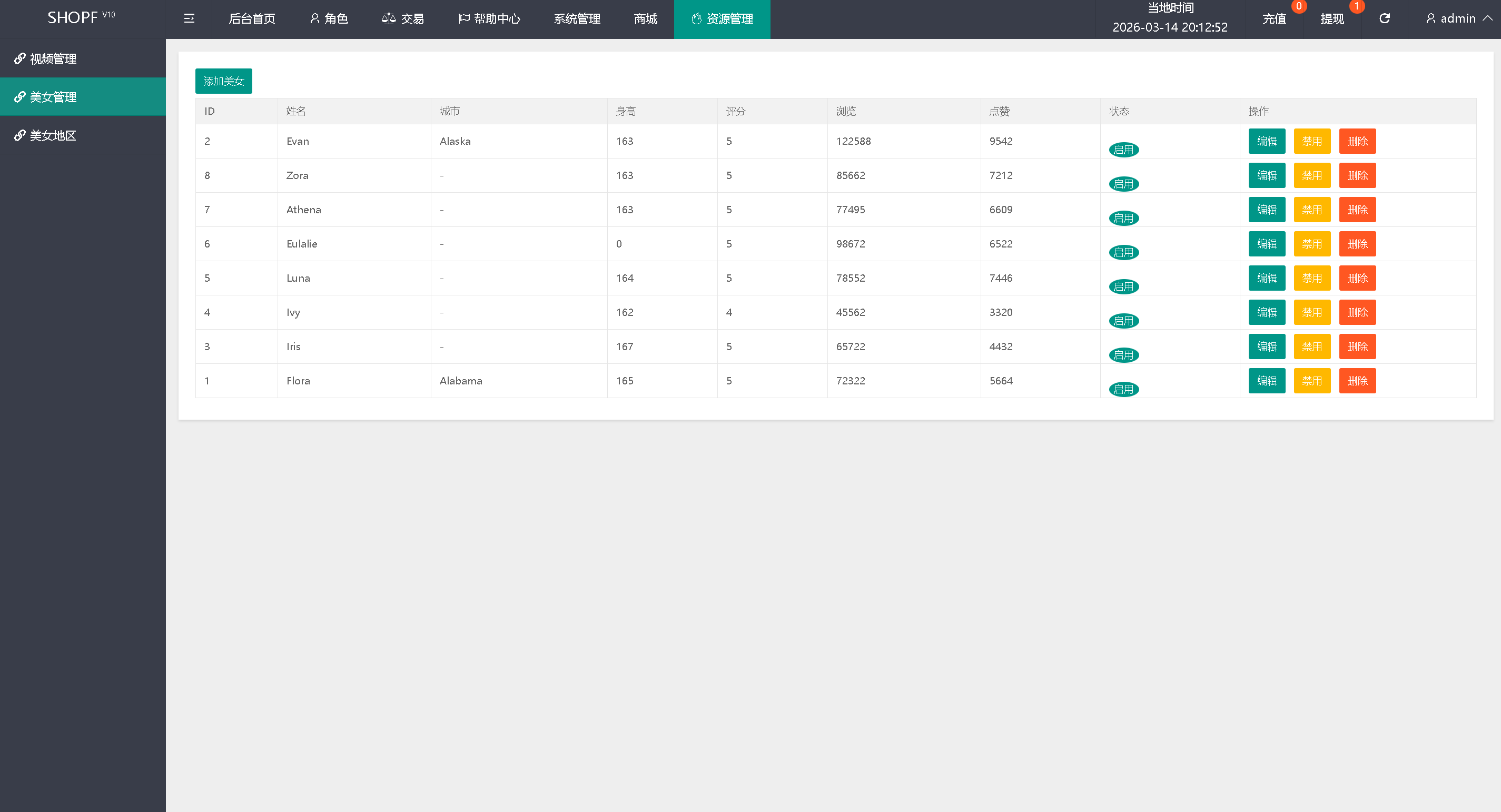The width and height of the screenshot is (1501, 812).
Task: Delete the Evan row
Action: coord(1358,141)
